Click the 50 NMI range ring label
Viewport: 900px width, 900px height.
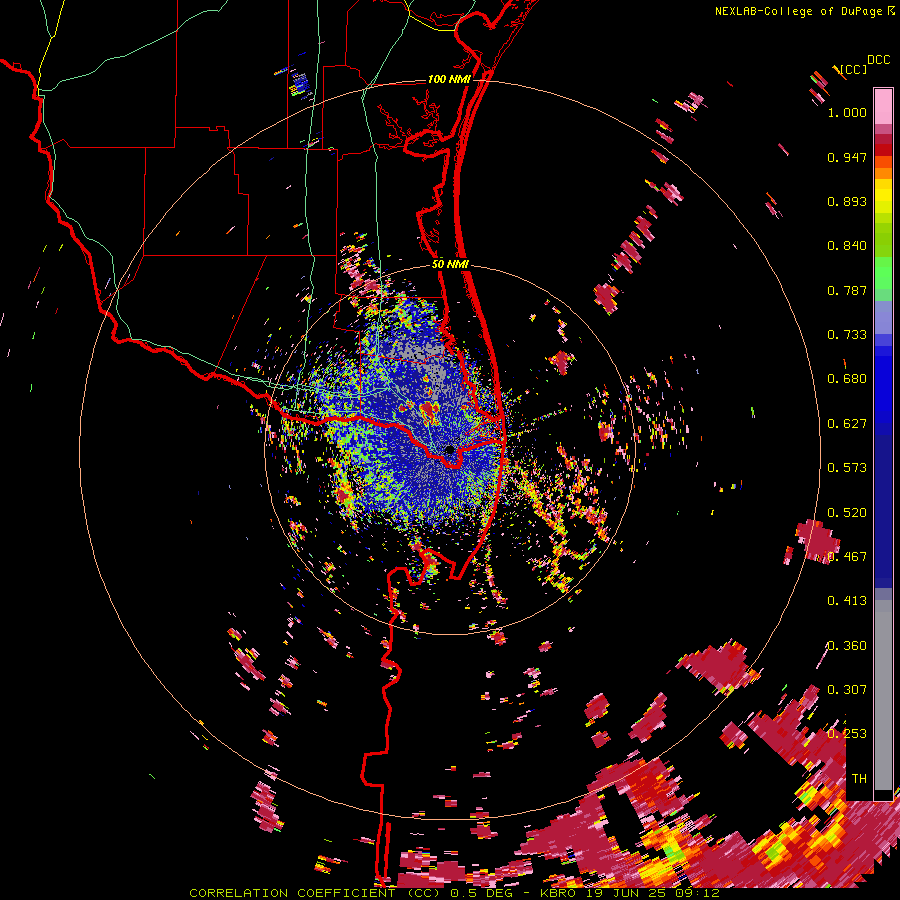450,264
